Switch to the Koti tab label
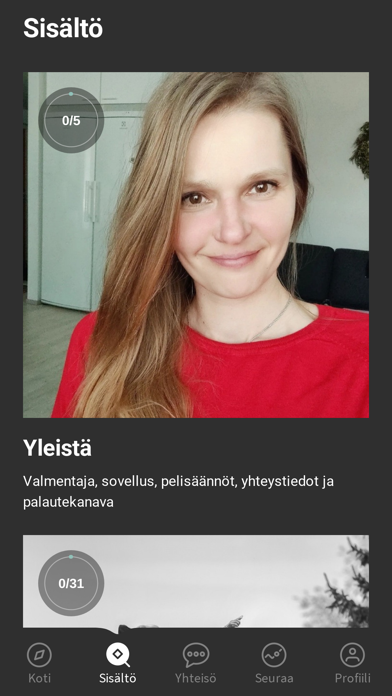The image size is (392, 696). 39,678
